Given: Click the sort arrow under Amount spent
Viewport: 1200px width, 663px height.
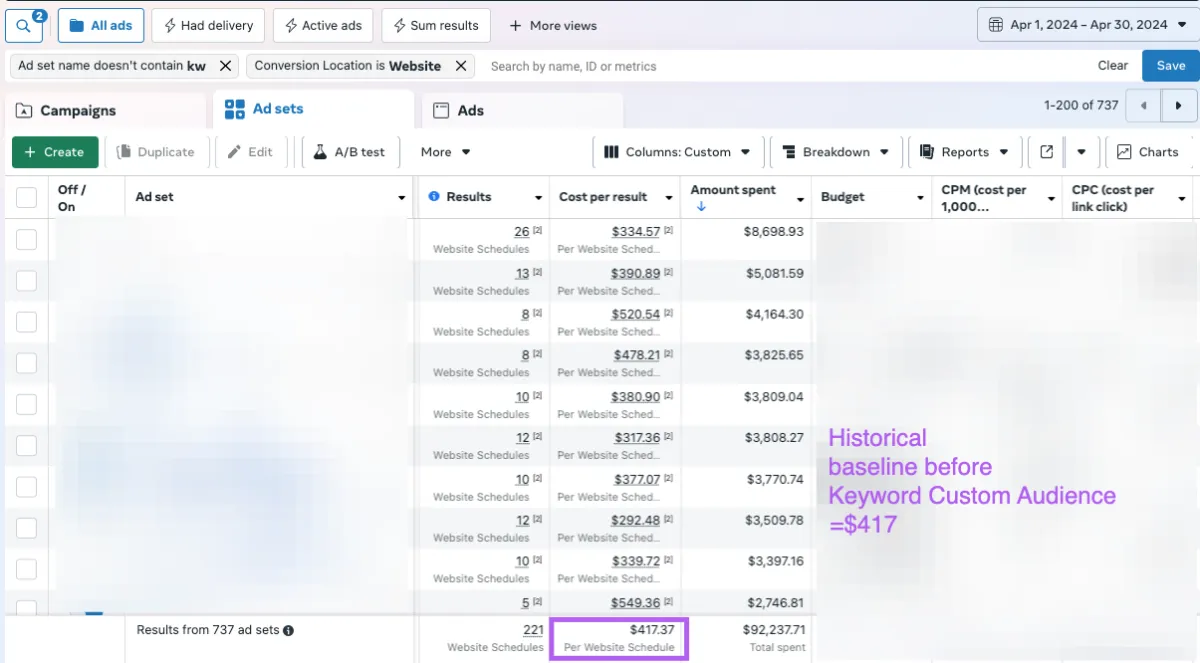Looking at the screenshot, I should pyautogui.click(x=701, y=207).
